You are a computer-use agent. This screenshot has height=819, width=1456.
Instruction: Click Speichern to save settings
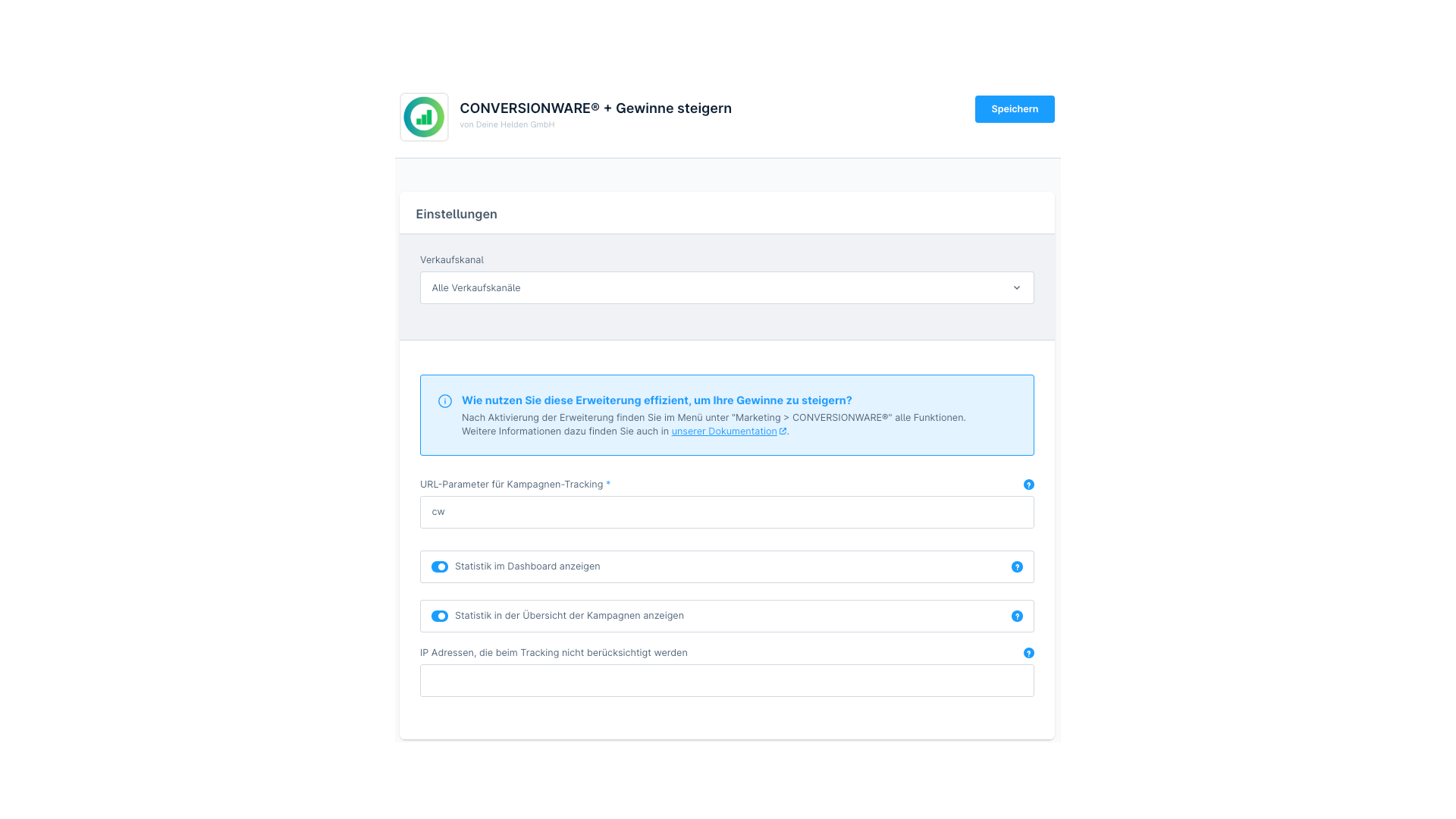[1015, 108]
